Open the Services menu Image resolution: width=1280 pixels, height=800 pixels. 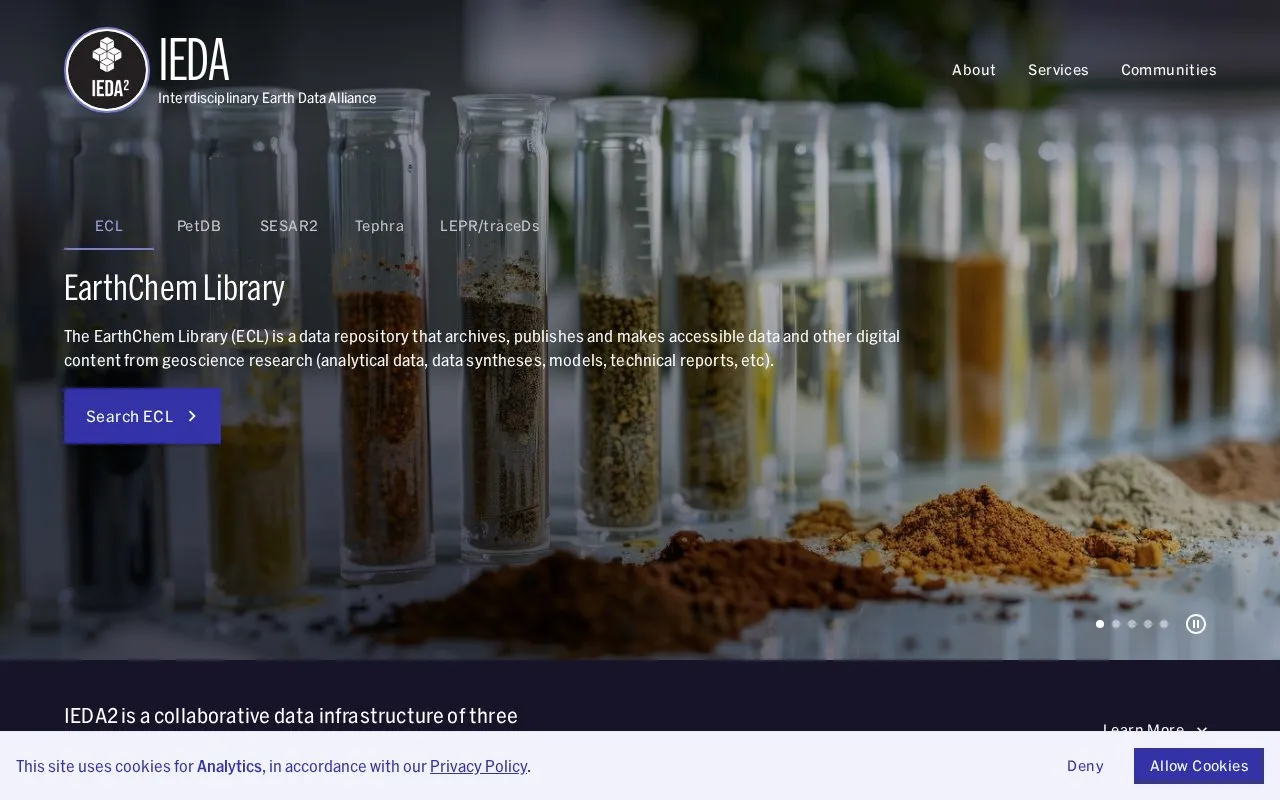click(x=1058, y=70)
